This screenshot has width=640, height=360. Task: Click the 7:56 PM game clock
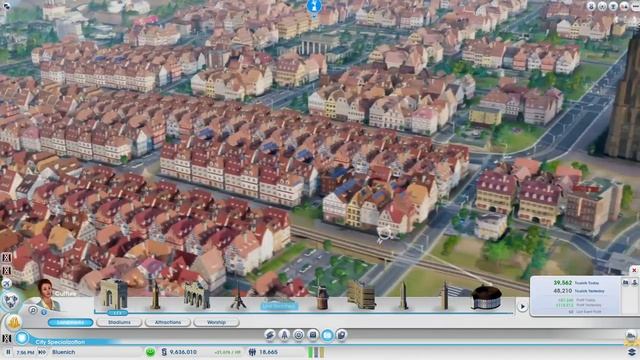(x=25, y=352)
